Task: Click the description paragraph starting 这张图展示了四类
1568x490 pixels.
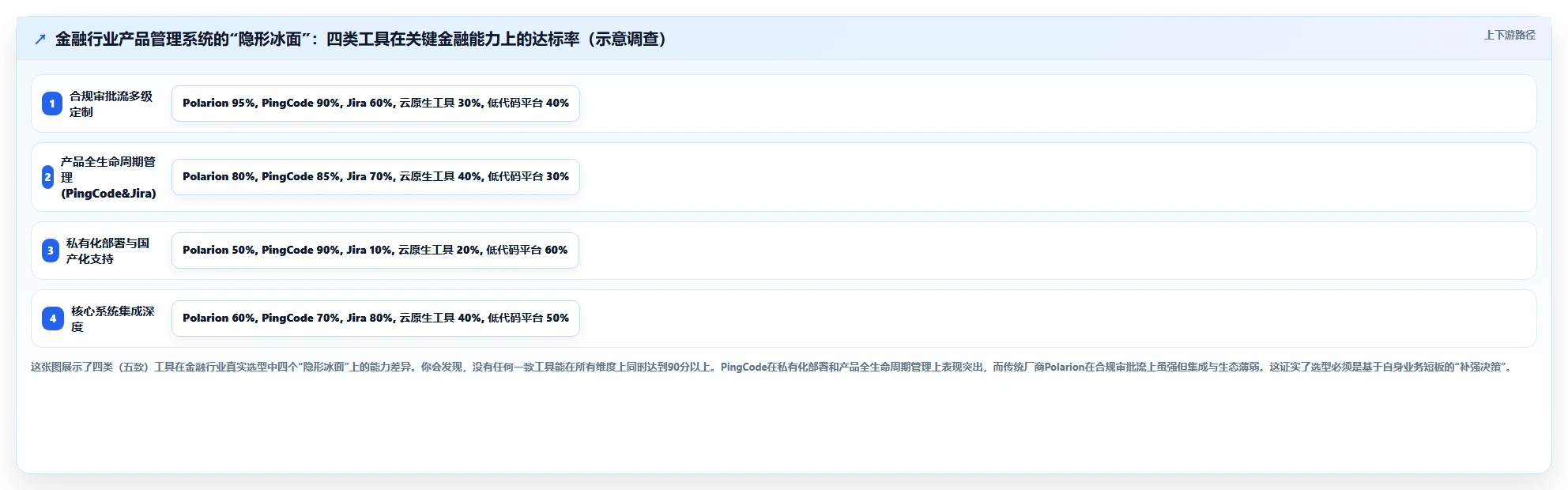Action: [773, 367]
